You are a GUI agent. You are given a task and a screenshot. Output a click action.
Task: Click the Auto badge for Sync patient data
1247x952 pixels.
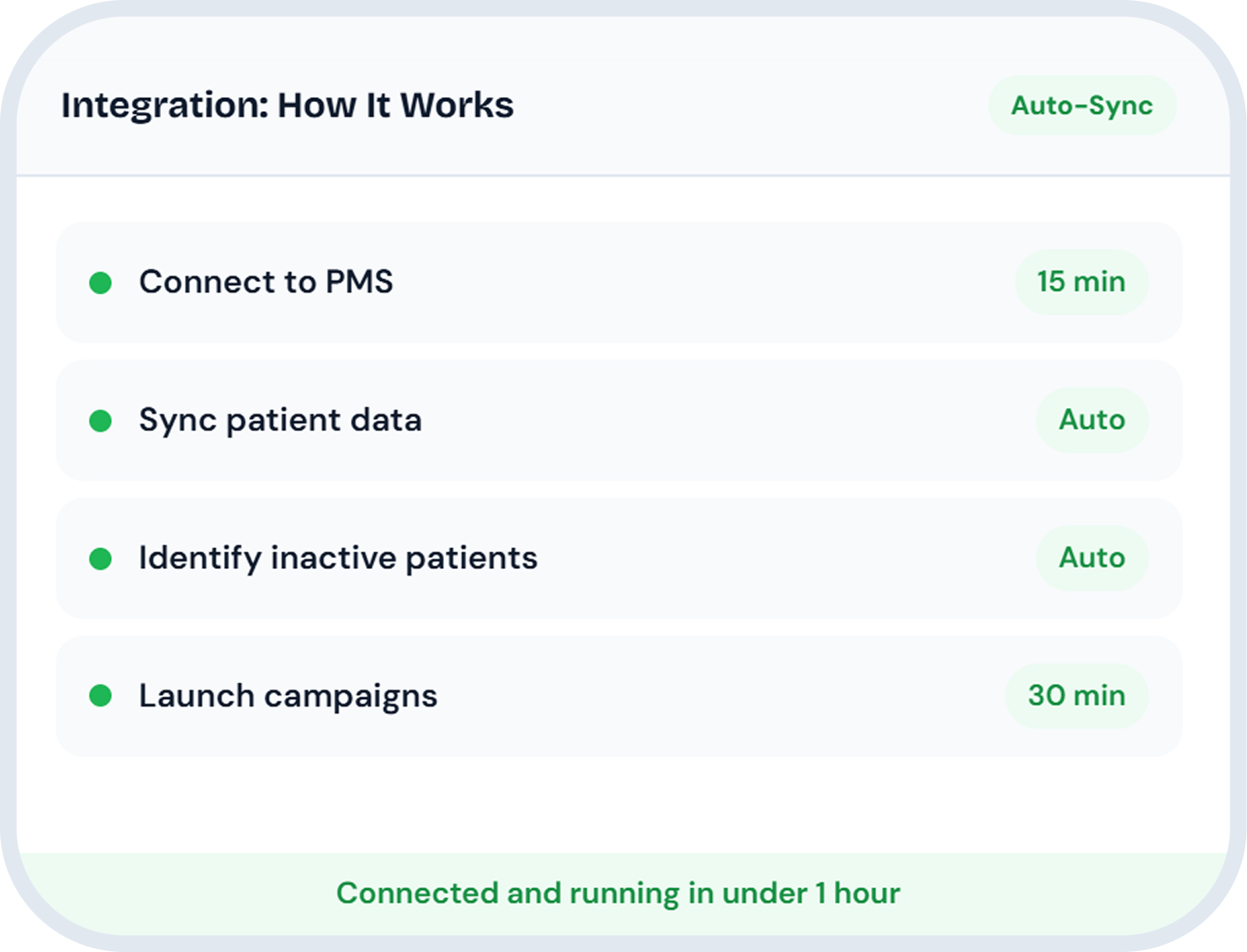1092,420
